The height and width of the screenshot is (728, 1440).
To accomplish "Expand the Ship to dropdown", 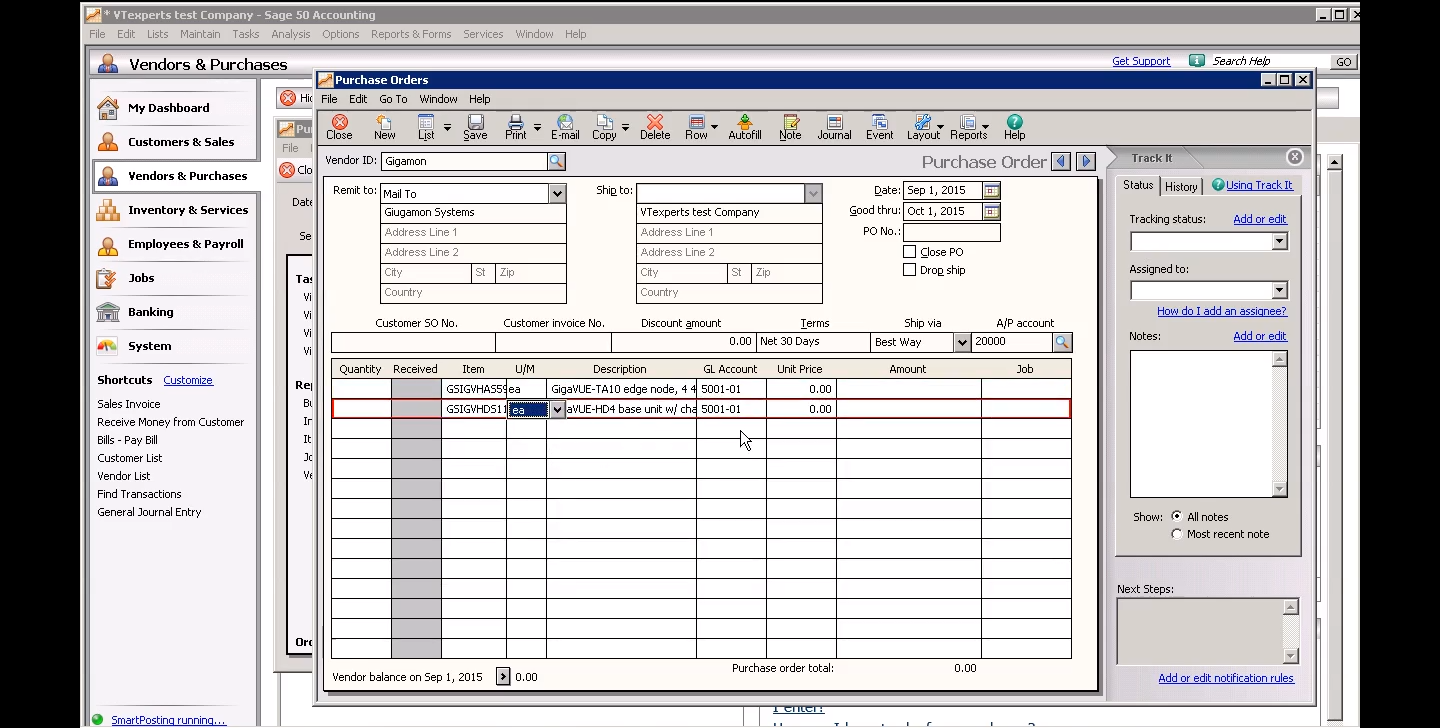I will [813, 193].
